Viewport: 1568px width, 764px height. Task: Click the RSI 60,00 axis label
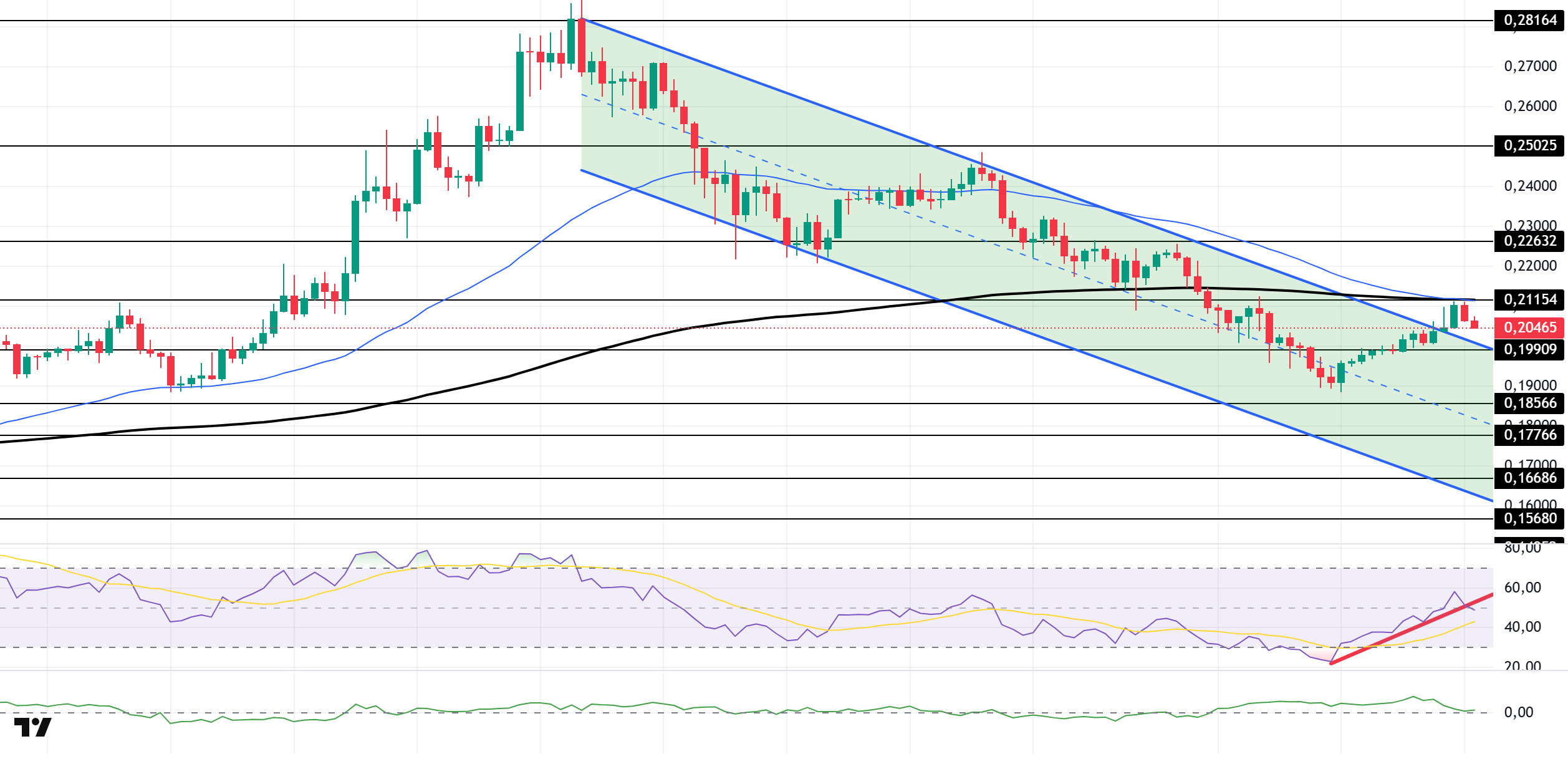tap(1522, 588)
